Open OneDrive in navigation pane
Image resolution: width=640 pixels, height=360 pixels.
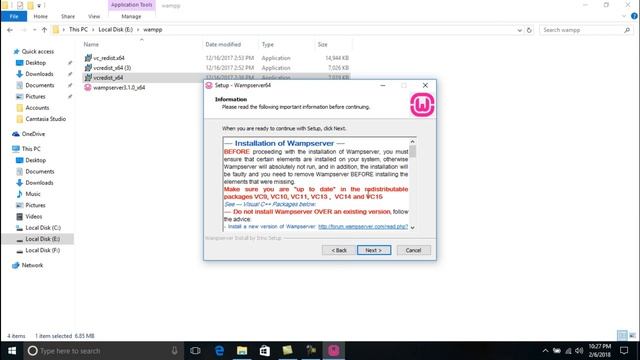pos(33,134)
